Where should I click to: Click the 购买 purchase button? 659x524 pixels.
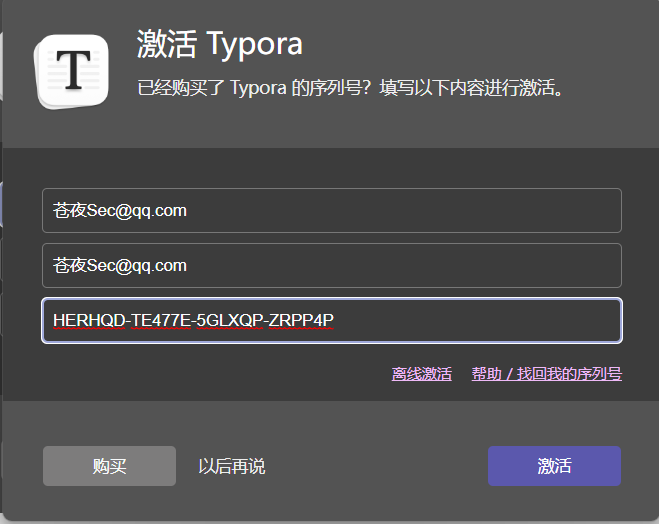click(109, 466)
